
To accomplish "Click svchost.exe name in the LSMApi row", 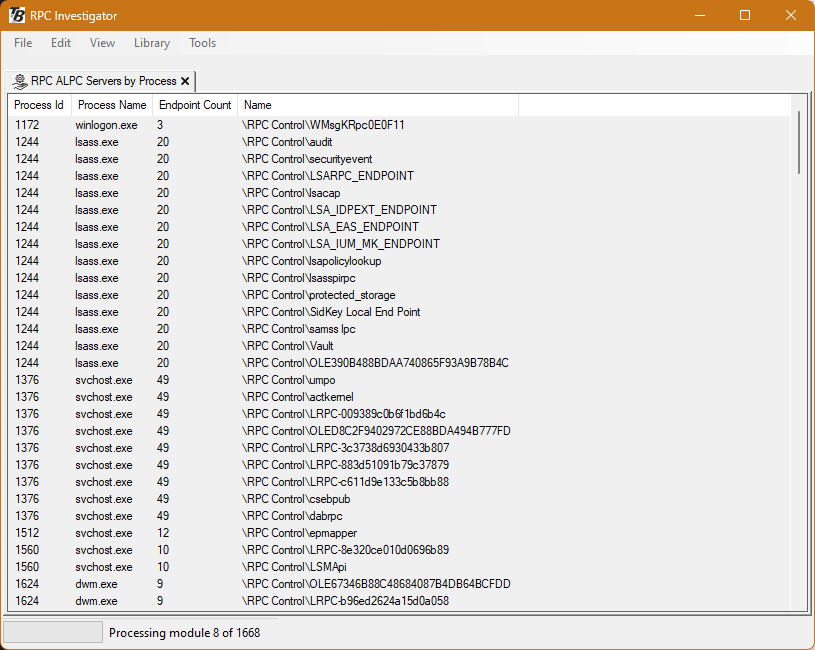I will 103,567.
